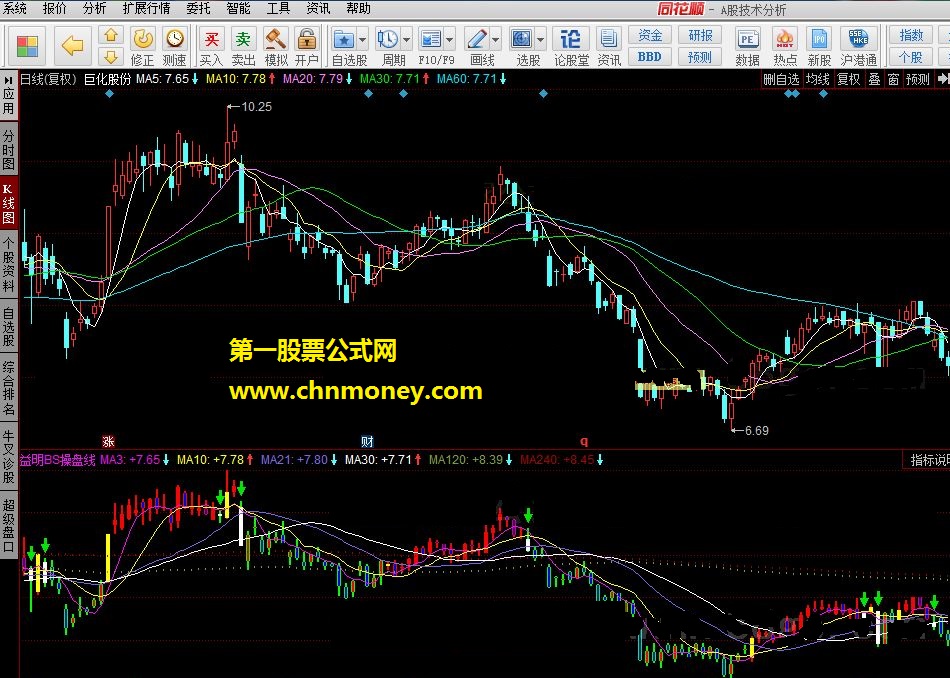The image size is (950, 678).
Task: Click the 研报 button
Action: pyautogui.click(x=700, y=36)
